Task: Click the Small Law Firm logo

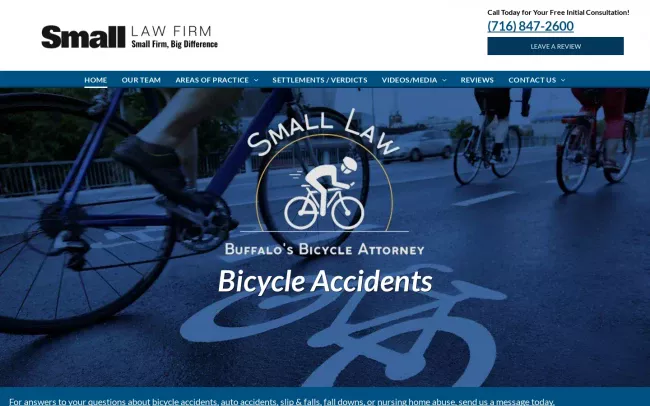Action: (x=129, y=37)
